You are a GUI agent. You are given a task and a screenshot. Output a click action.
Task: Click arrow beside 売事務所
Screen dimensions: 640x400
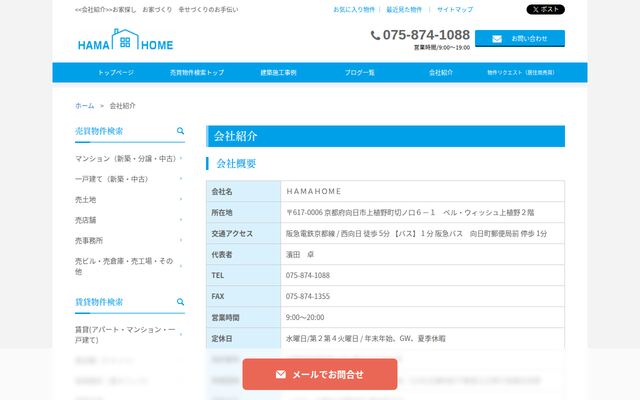click(181, 240)
